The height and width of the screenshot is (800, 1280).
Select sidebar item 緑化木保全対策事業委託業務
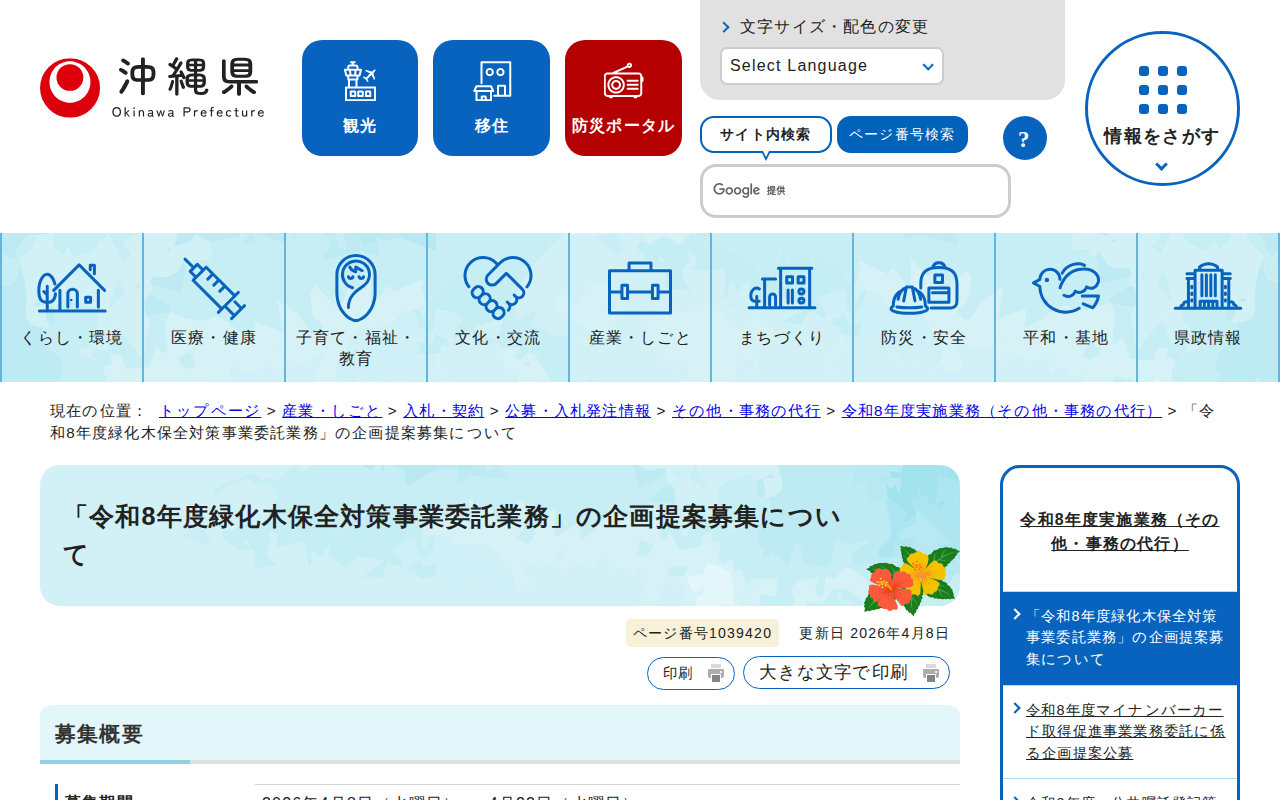pyautogui.click(x=1120, y=638)
